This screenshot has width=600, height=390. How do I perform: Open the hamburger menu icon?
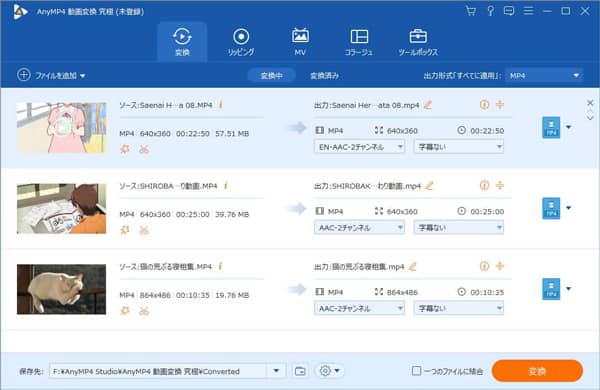click(x=528, y=11)
